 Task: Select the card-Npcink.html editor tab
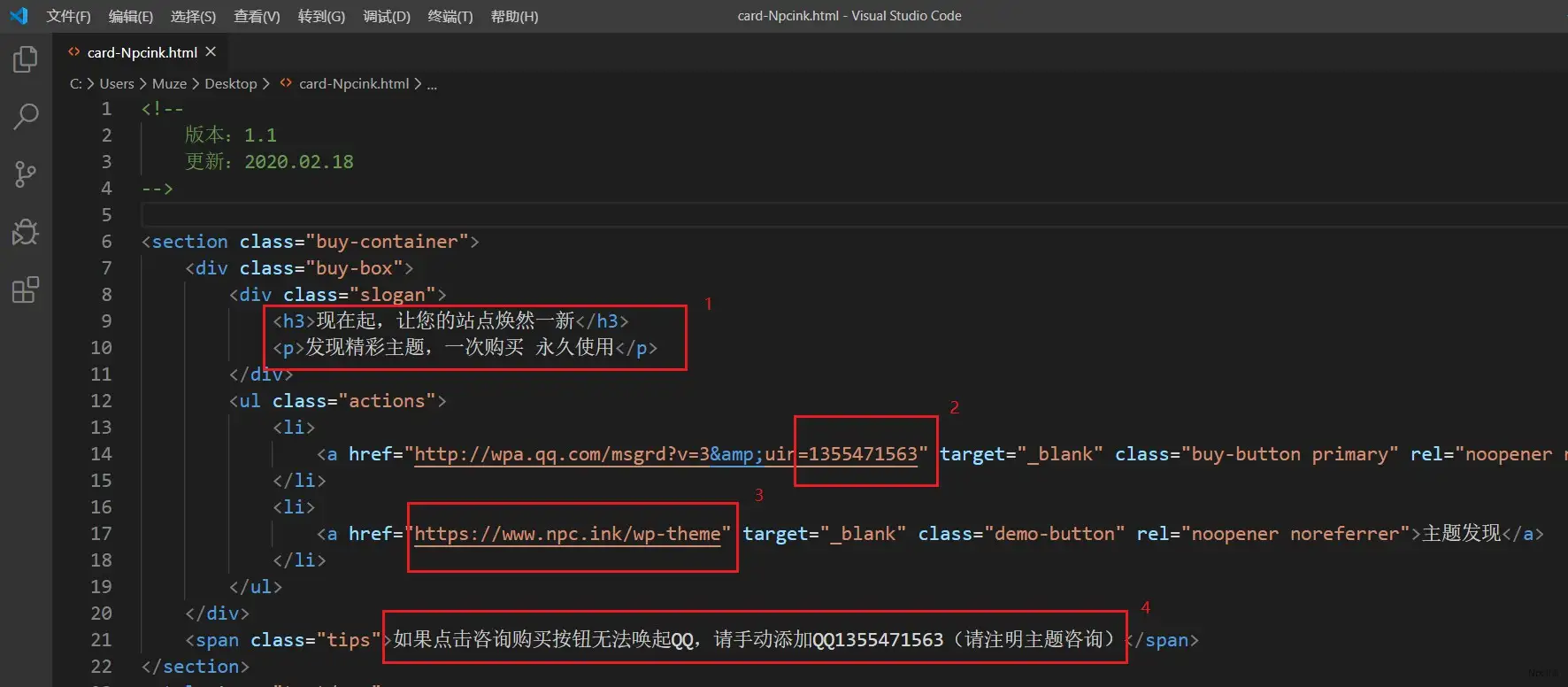[142, 52]
